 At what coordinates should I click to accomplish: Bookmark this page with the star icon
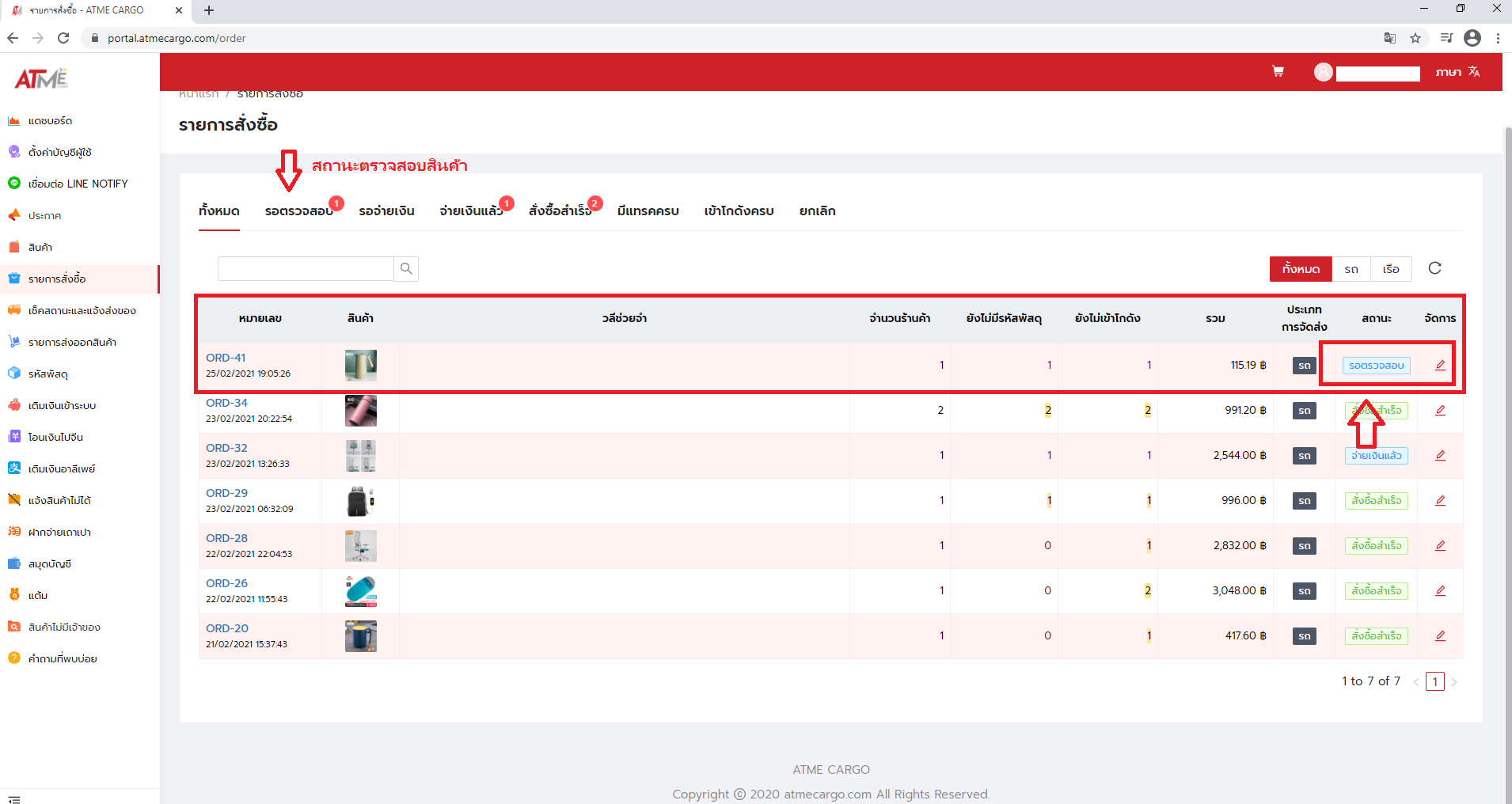[1415, 38]
